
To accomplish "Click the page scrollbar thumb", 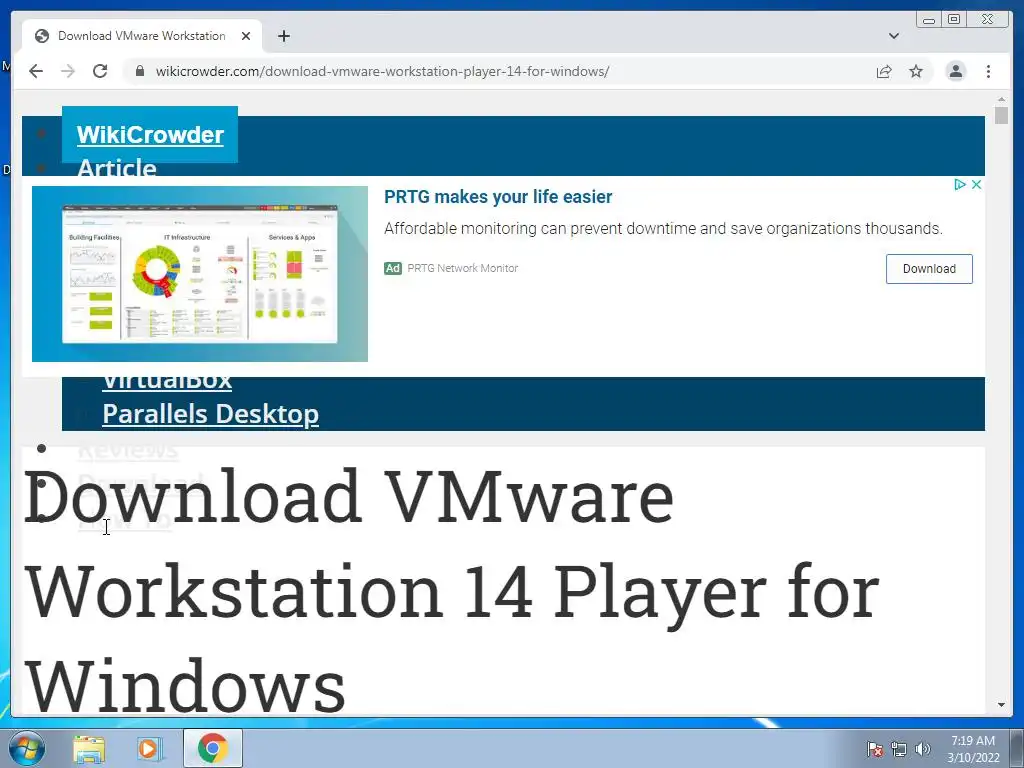I will coord(1001,115).
